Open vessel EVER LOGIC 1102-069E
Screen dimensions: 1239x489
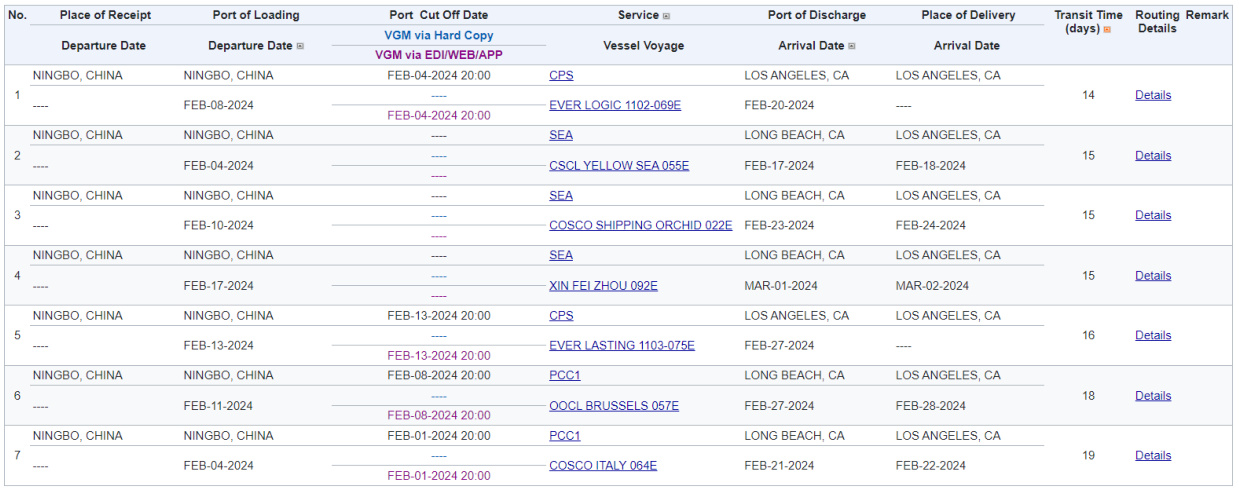(x=615, y=105)
